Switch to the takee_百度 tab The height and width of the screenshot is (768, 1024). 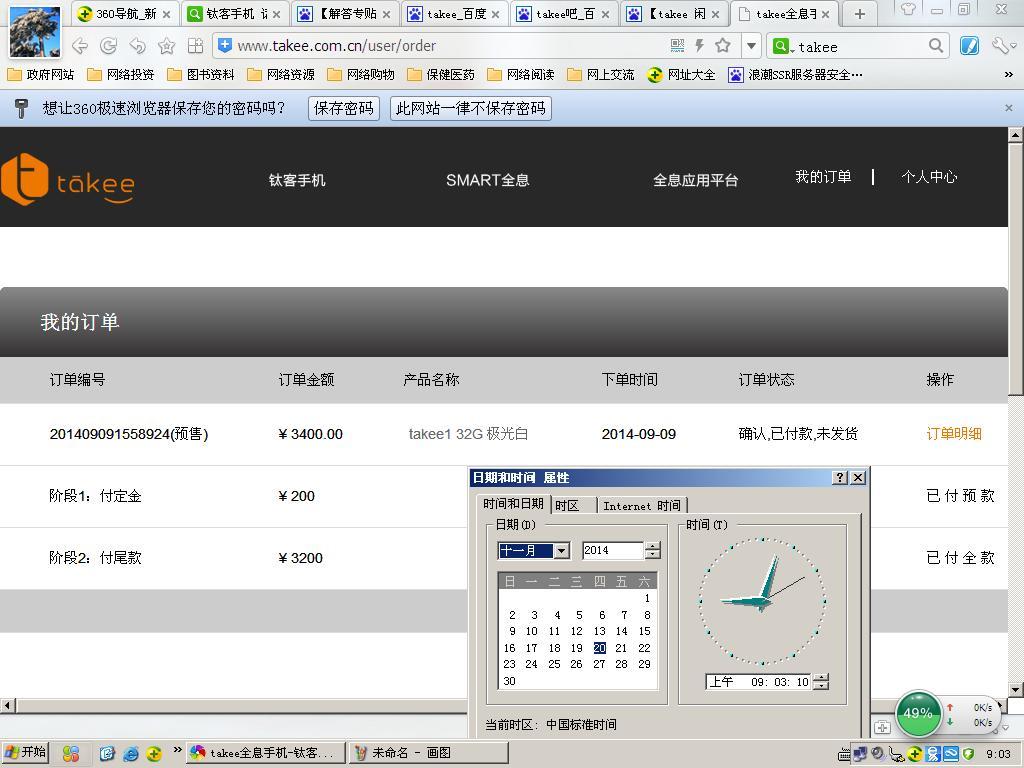point(453,14)
